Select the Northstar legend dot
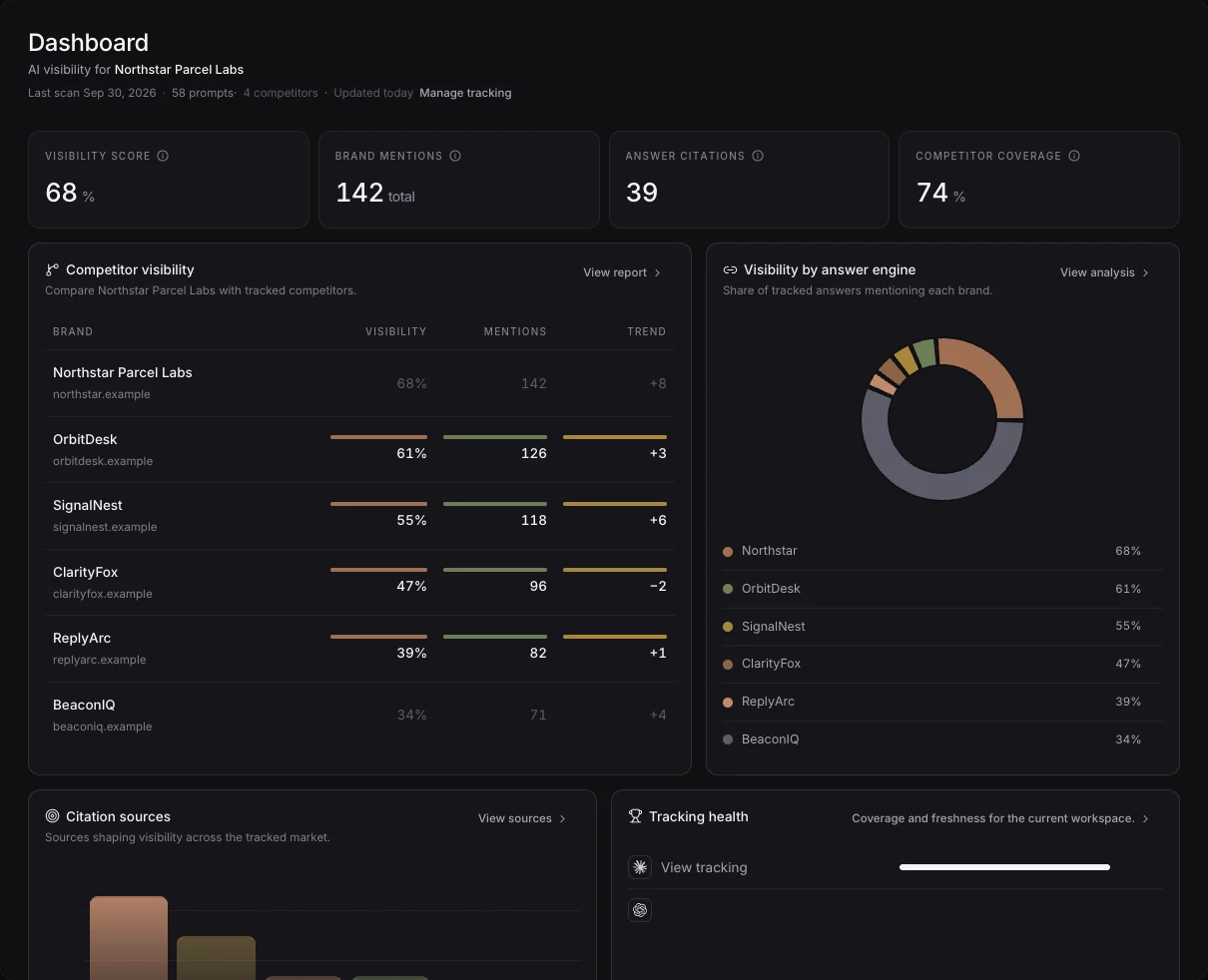 pos(728,551)
